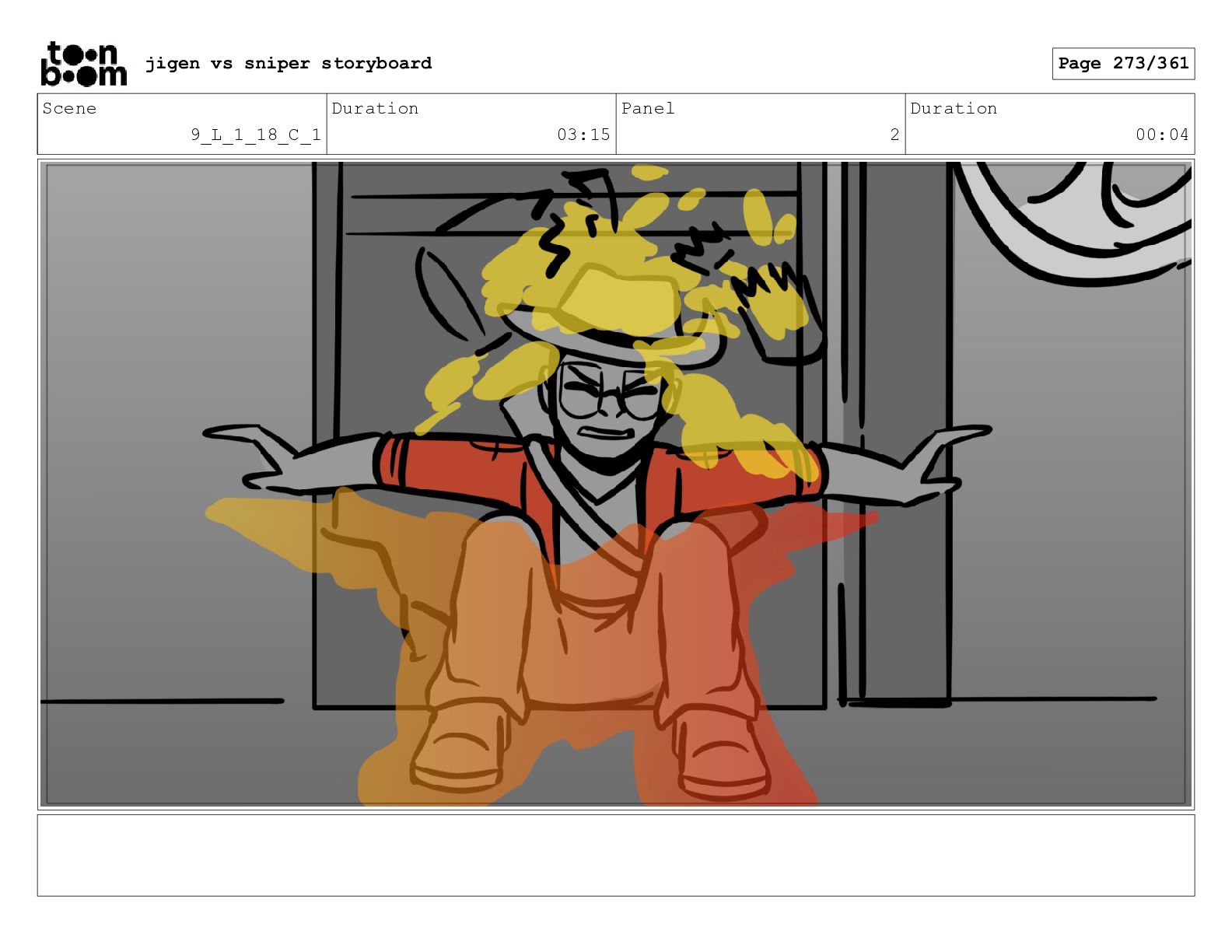Click the 'Page 273/361' box
1232x952 pixels.
(x=1123, y=64)
